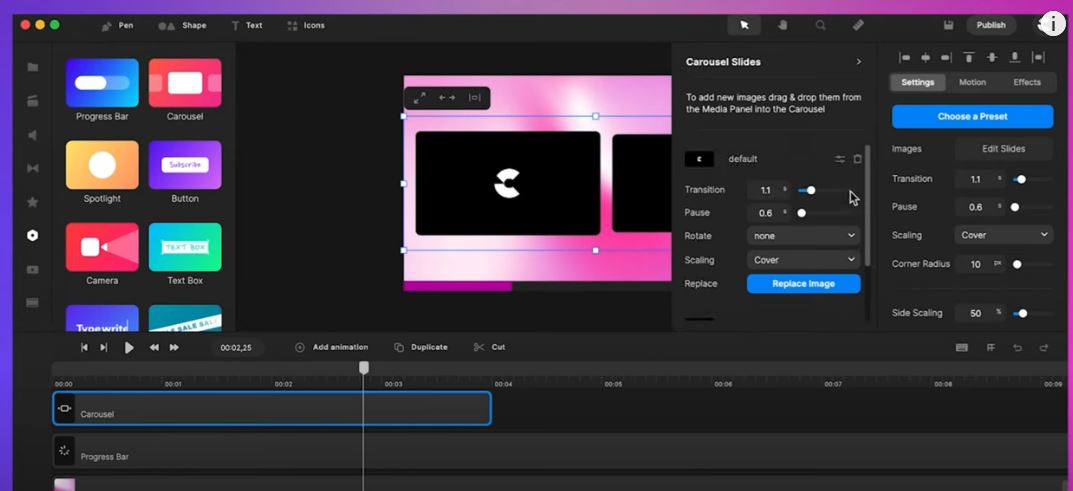The width and height of the screenshot is (1073, 491).
Task: Click the Replace Image button
Action: (803, 284)
